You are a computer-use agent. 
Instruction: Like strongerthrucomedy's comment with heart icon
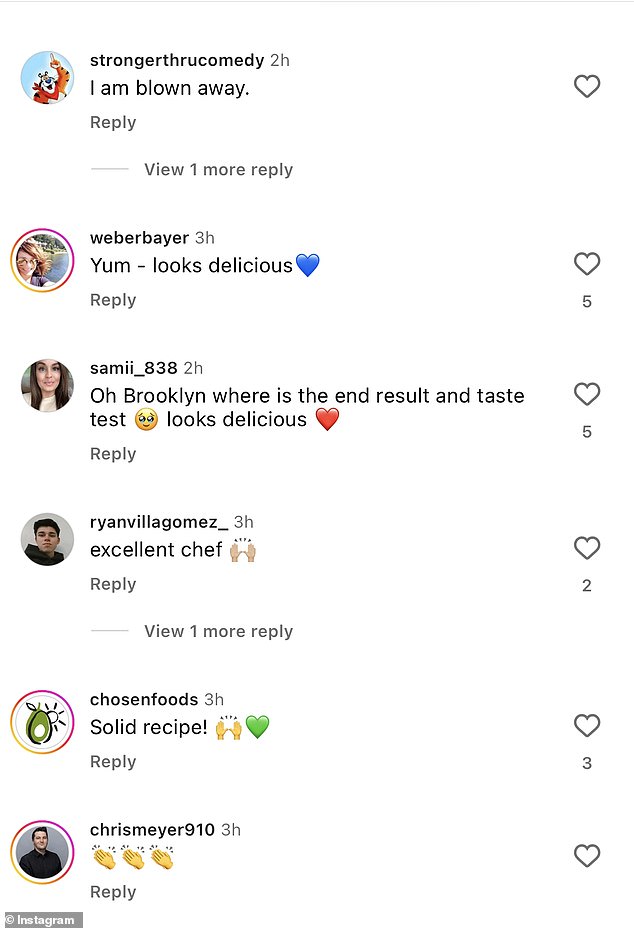[587, 86]
